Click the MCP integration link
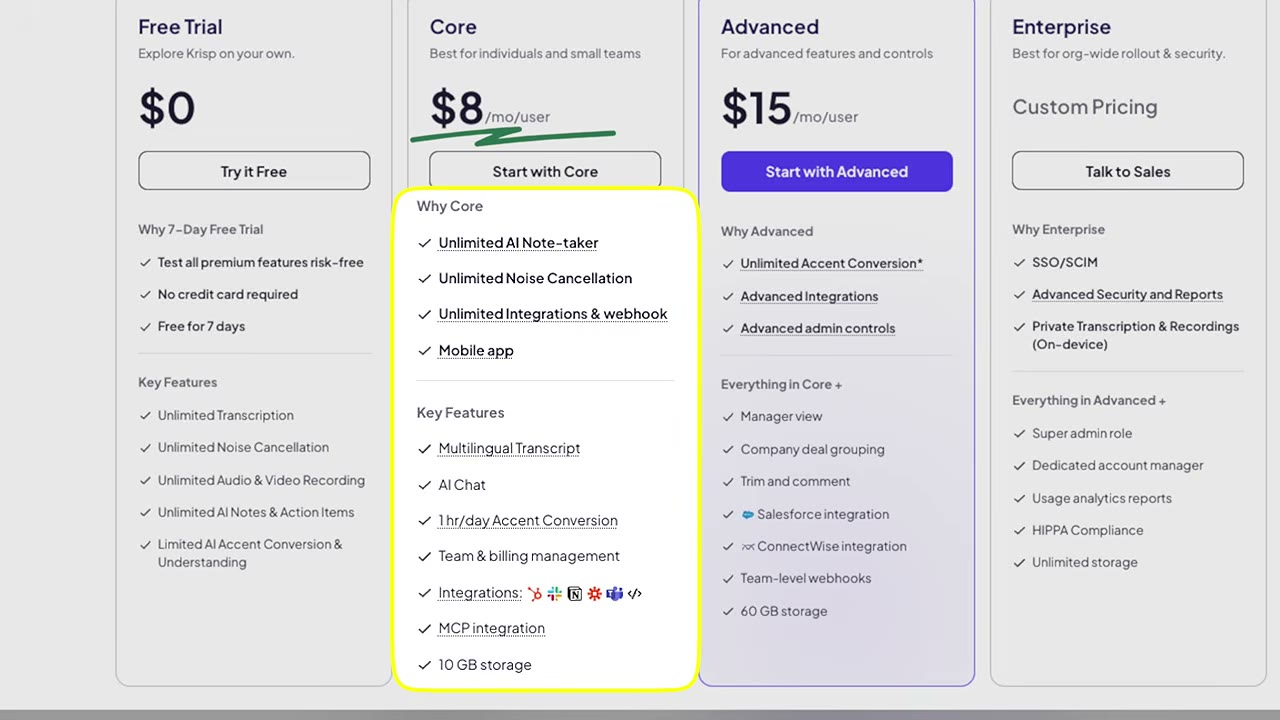1280x720 pixels. [x=491, y=629]
